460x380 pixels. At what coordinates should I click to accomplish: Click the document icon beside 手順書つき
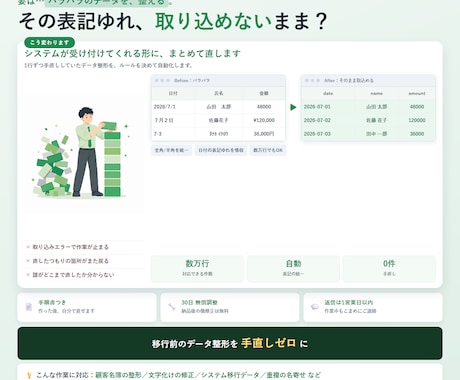point(29,307)
